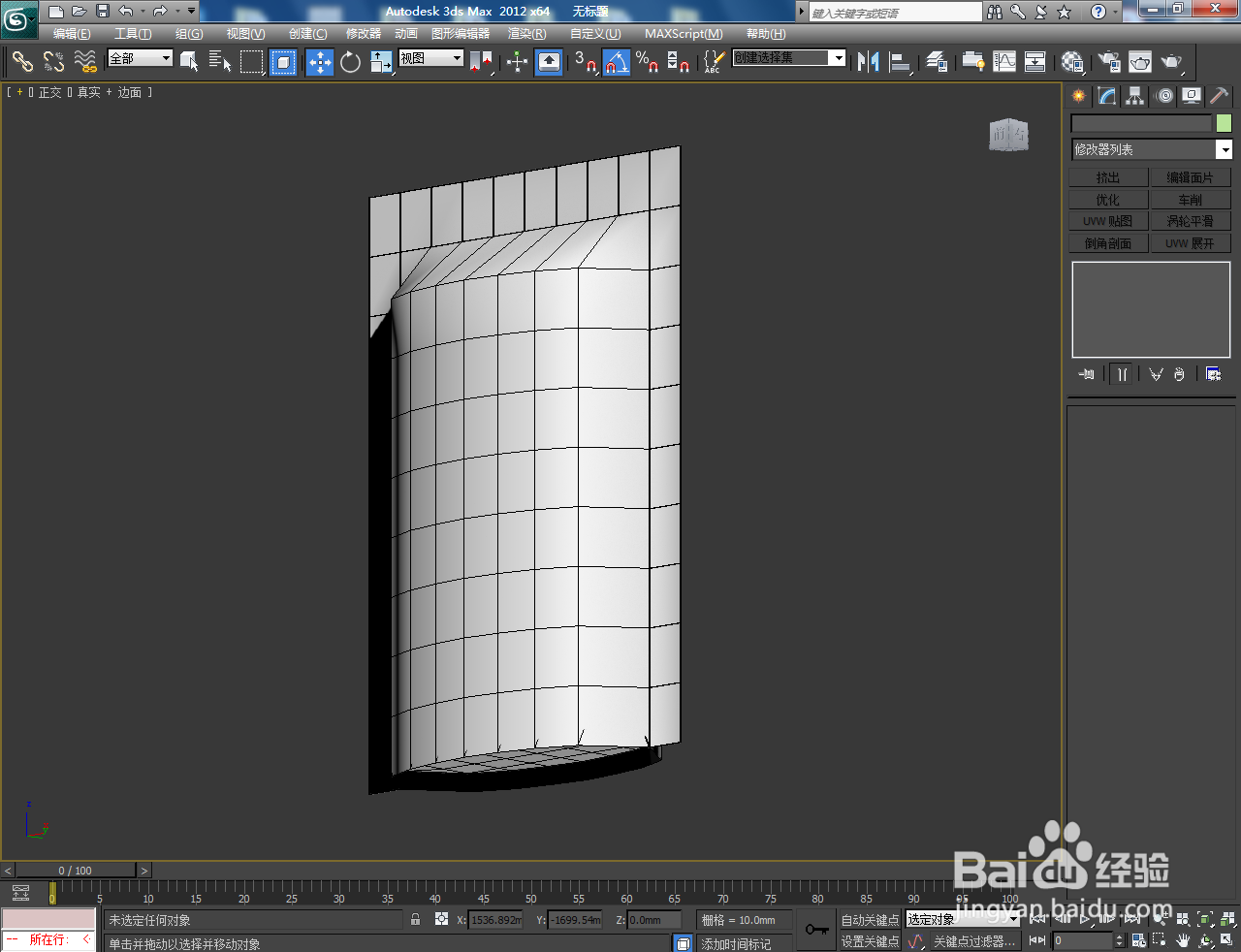The image size is (1241, 952).
Task: Open the 修改器 menu
Action: pos(364,34)
